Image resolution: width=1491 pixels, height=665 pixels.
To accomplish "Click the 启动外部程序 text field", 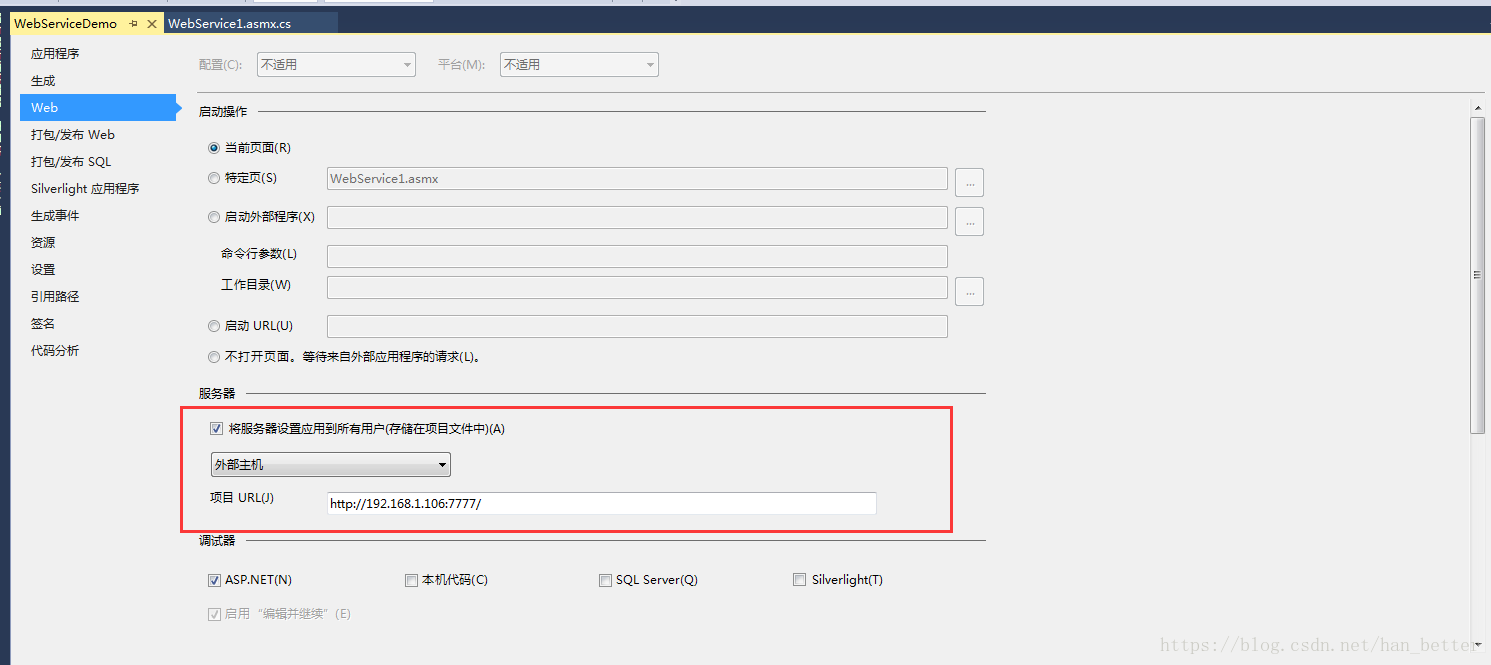I will [637, 218].
